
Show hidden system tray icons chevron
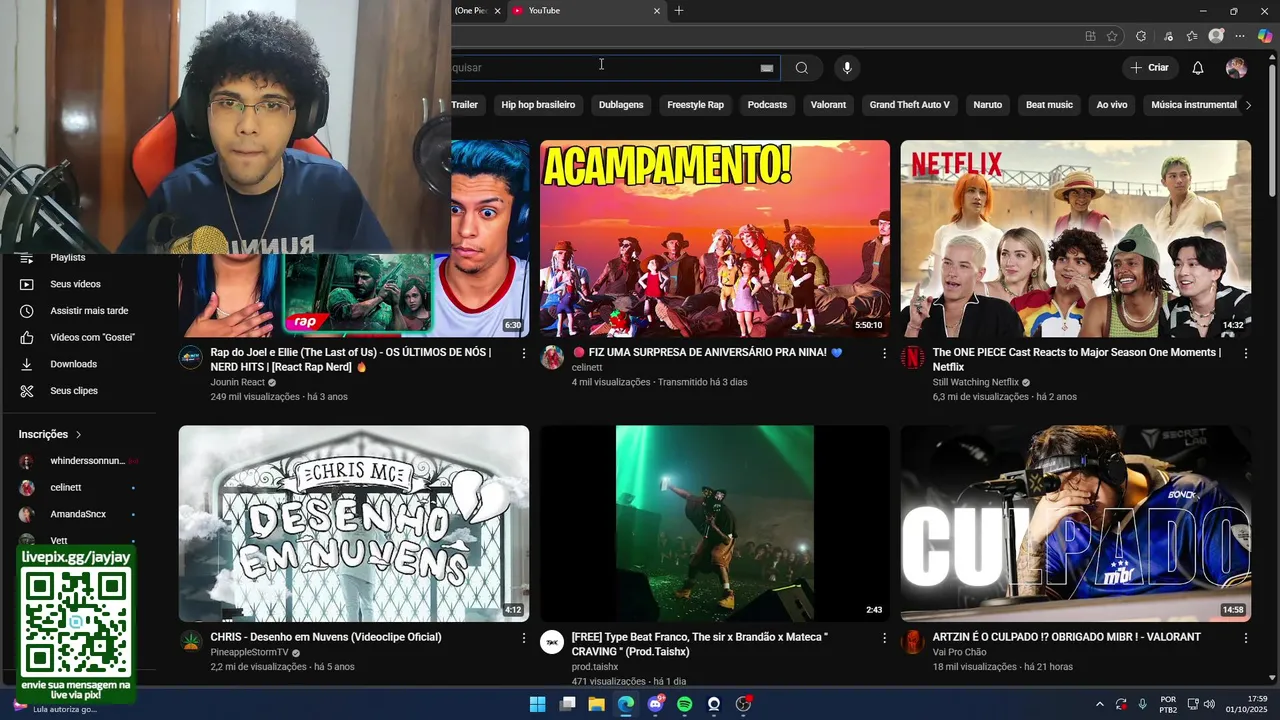click(1100, 704)
